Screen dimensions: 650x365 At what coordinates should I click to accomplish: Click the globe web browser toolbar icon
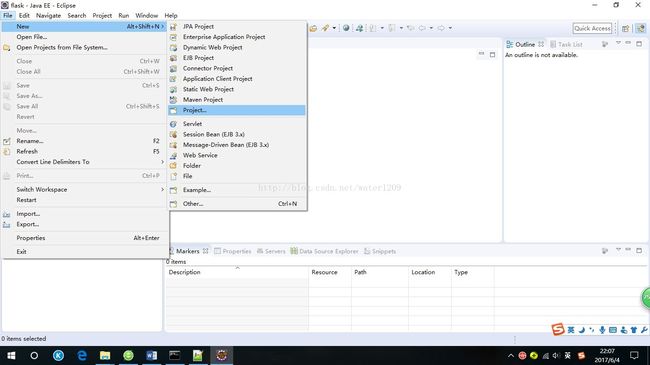346,28
